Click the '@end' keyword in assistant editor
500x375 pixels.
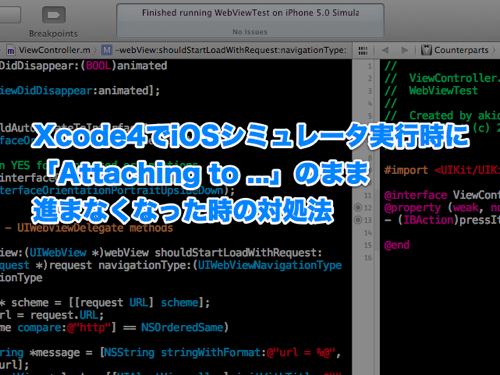(397, 245)
